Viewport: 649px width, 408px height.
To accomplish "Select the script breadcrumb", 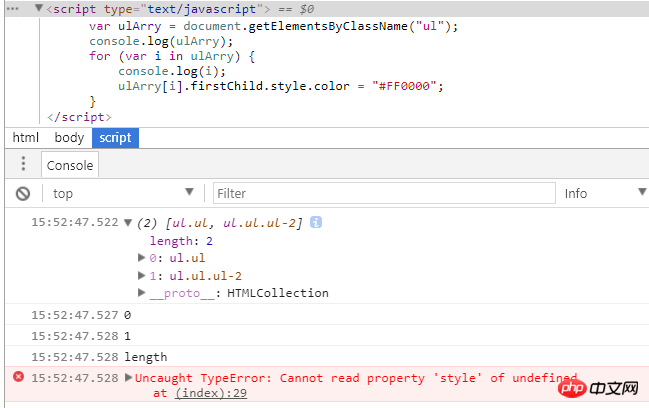I will [x=115, y=137].
